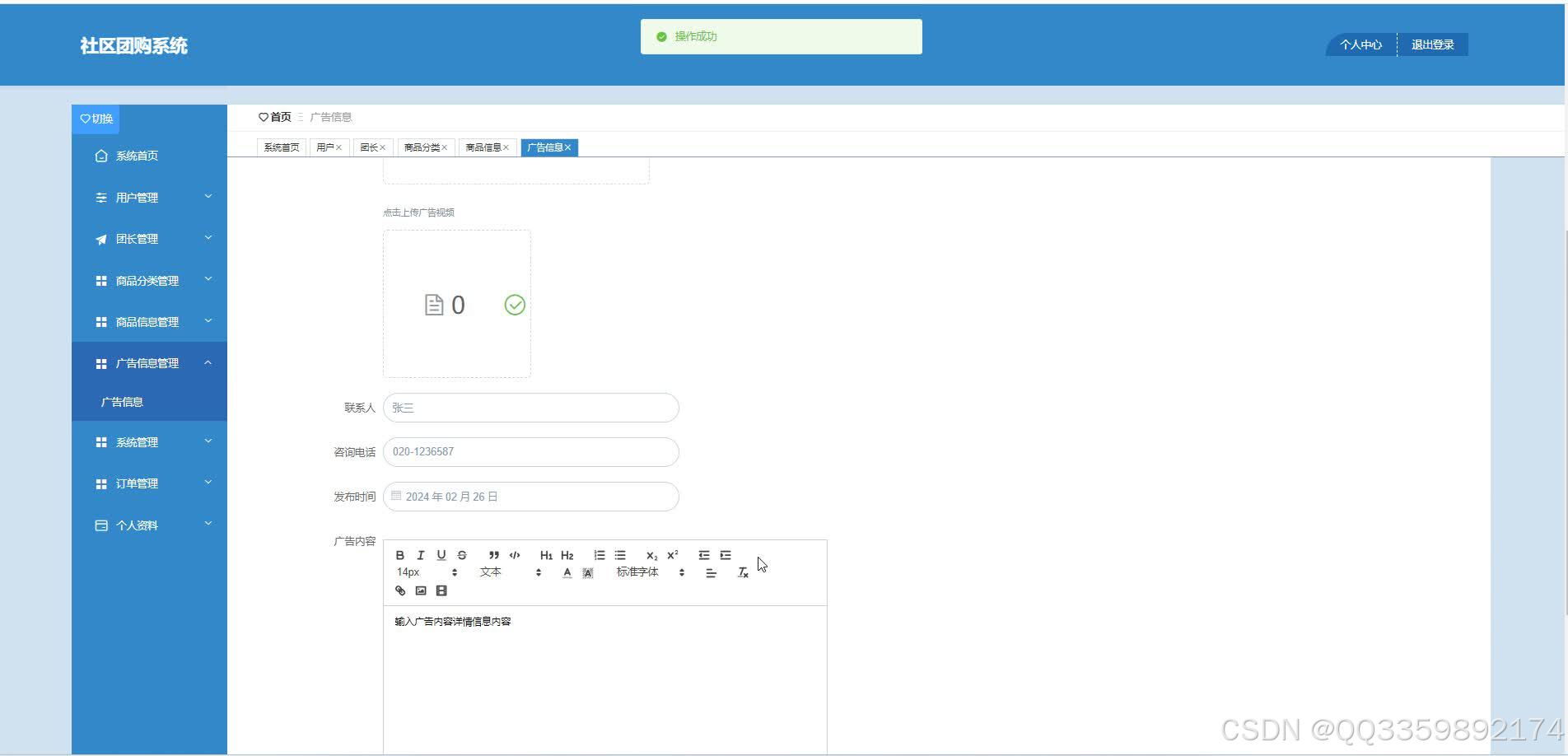Switch to the 系统首页 tab
The width and height of the screenshot is (1568, 756).
(x=282, y=147)
